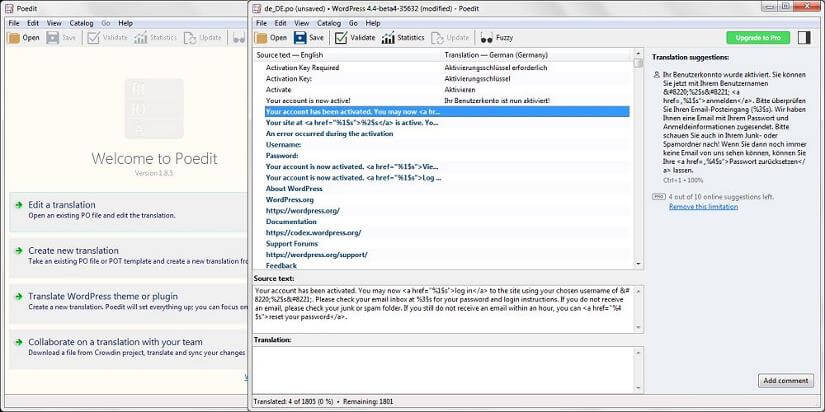
Task: Click Validate icon in Welcome window toolbar
Action: click(94, 37)
